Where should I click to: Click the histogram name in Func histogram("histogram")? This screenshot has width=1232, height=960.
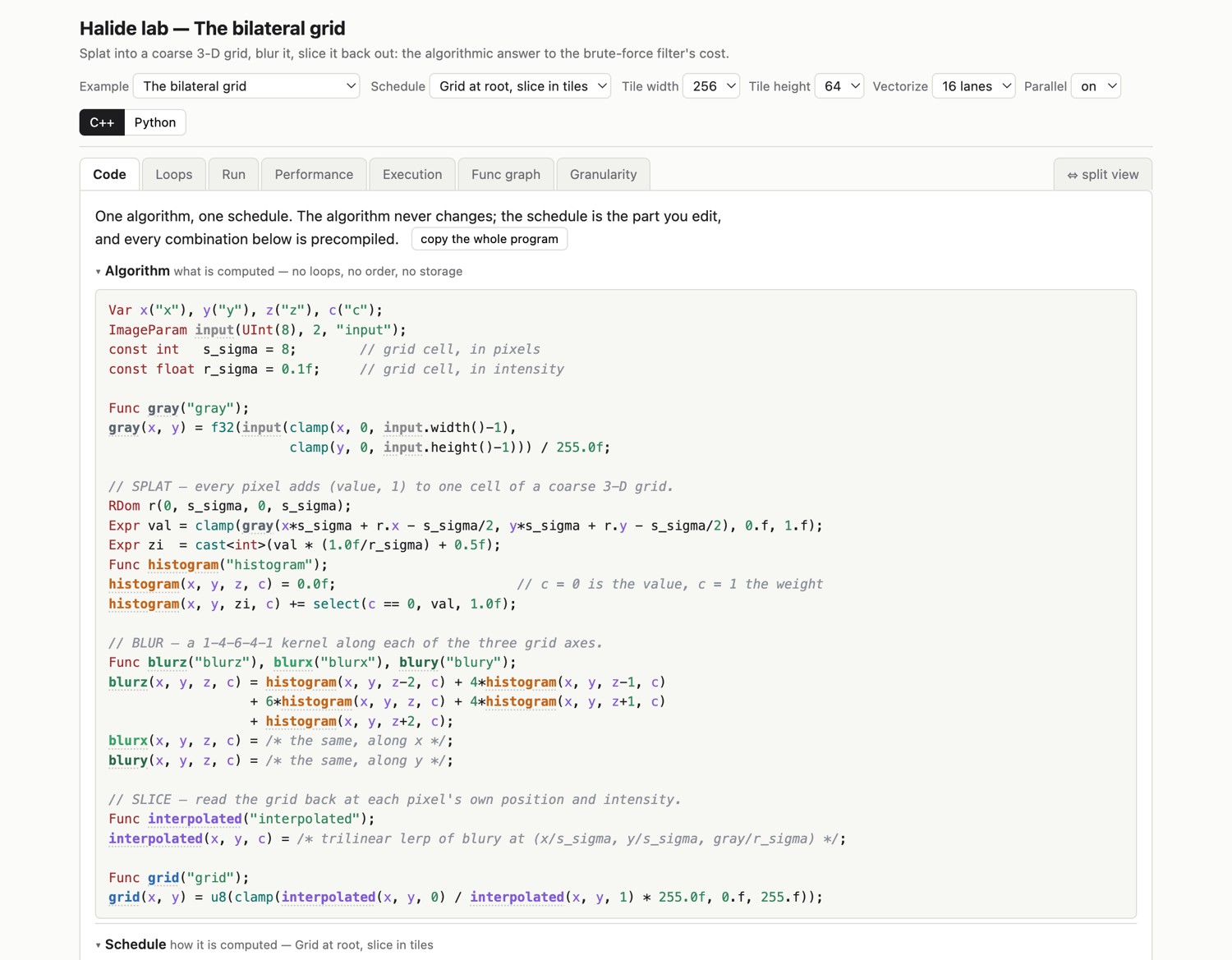pyautogui.click(x=183, y=565)
